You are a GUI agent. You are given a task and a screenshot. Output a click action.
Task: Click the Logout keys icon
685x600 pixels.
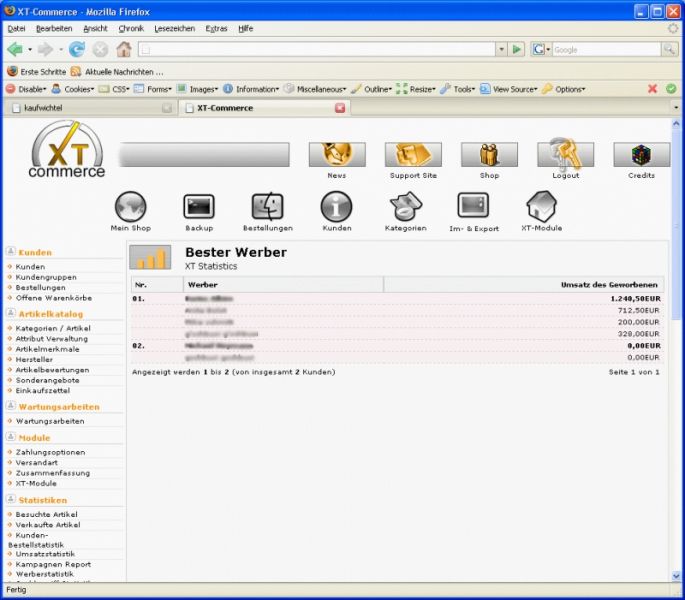tap(565, 154)
